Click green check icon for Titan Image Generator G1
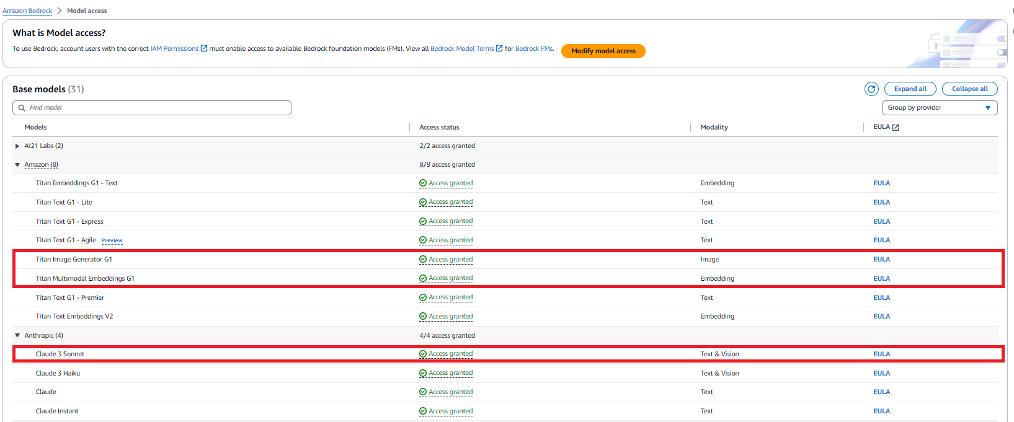 pos(423,260)
